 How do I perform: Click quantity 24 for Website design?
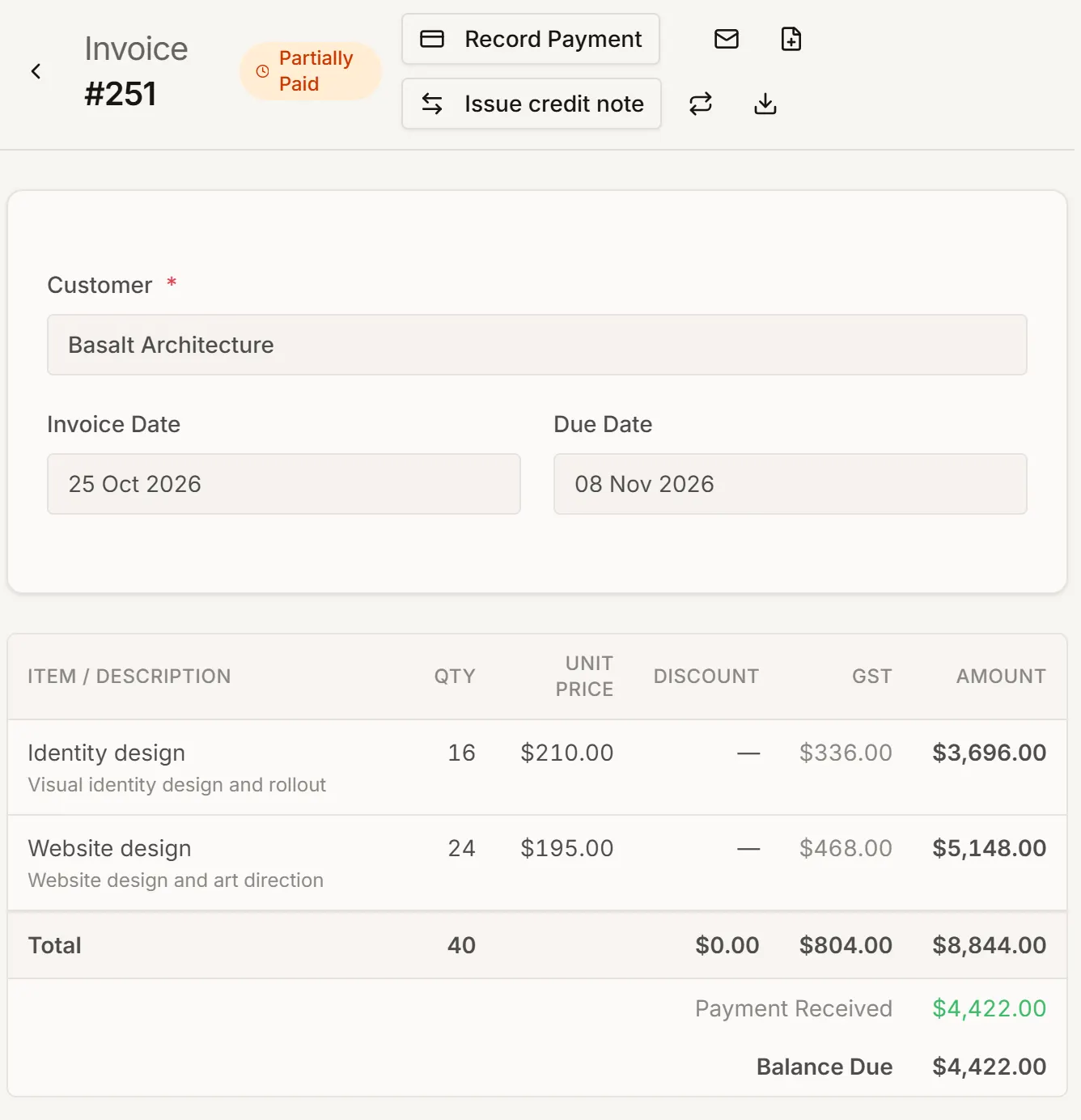pyautogui.click(x=462, y=848)
